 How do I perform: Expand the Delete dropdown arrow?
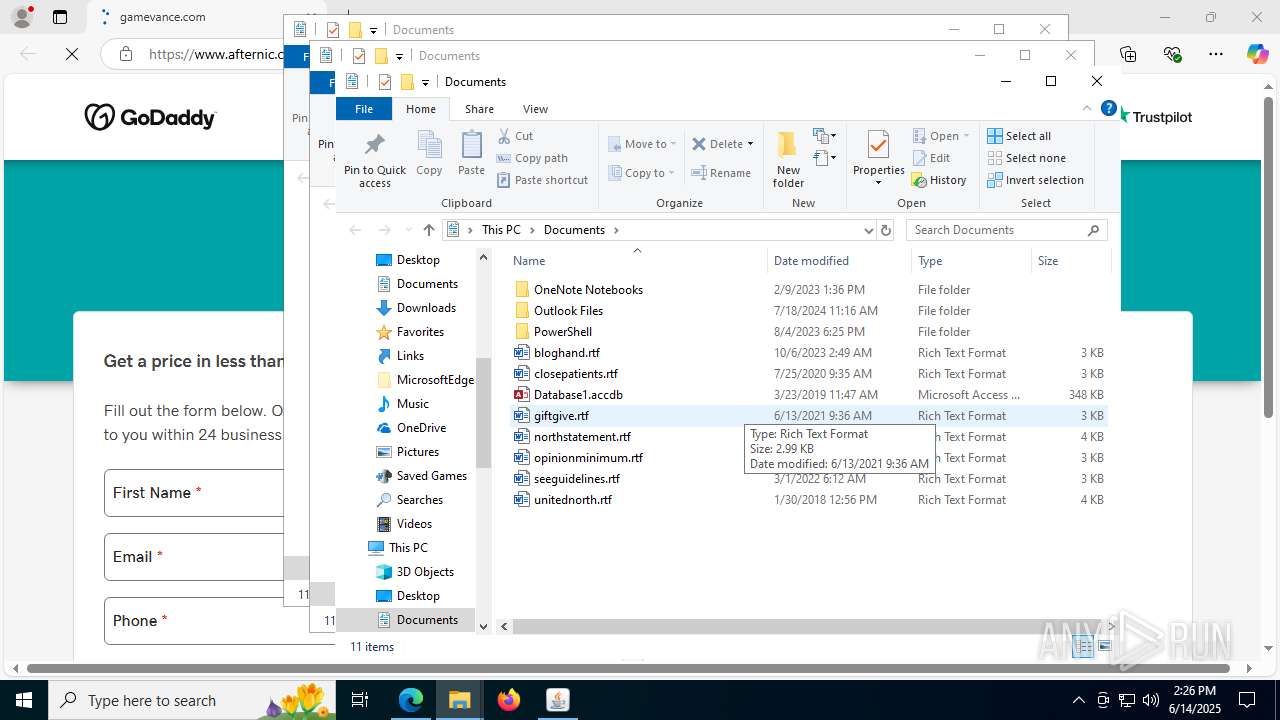coord(750,144)
